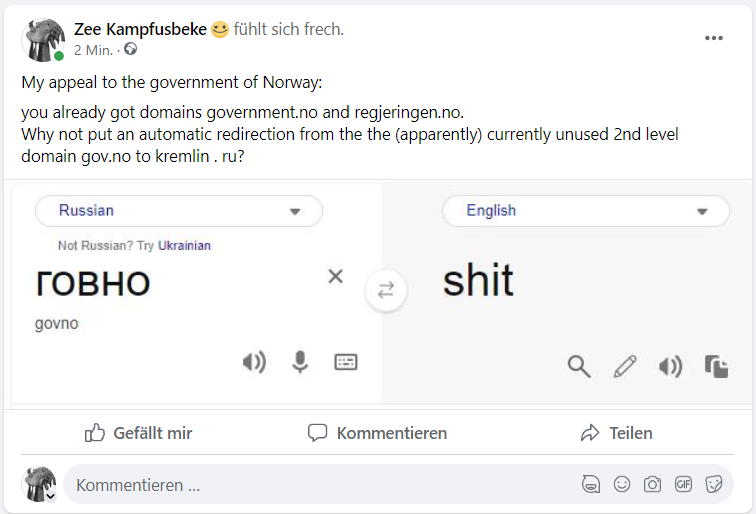Open the commenter profile picture switcher
The image size is (756, 514).
click(40, 484)
